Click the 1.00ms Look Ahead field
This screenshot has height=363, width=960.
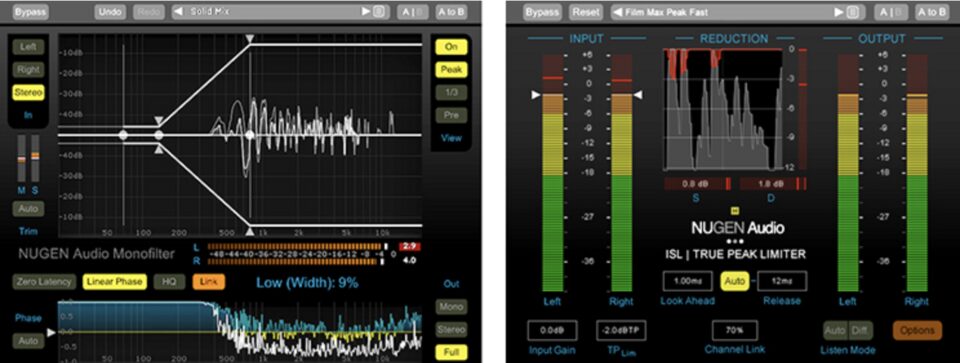[x=689, y=281]
